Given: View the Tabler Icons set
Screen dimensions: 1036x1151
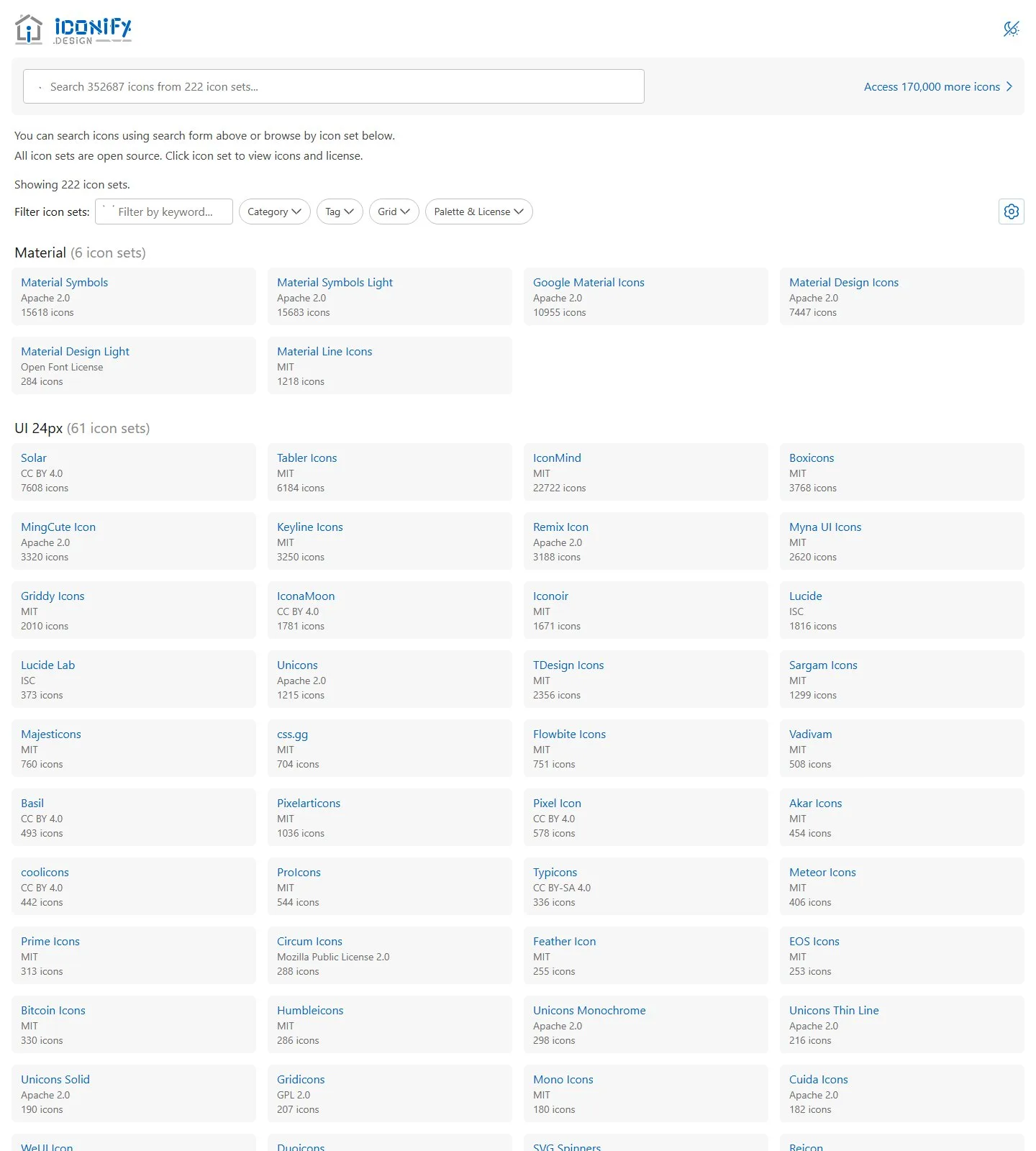Looking at the screenshot, I should pyautogui.click(x=390, y=472).
